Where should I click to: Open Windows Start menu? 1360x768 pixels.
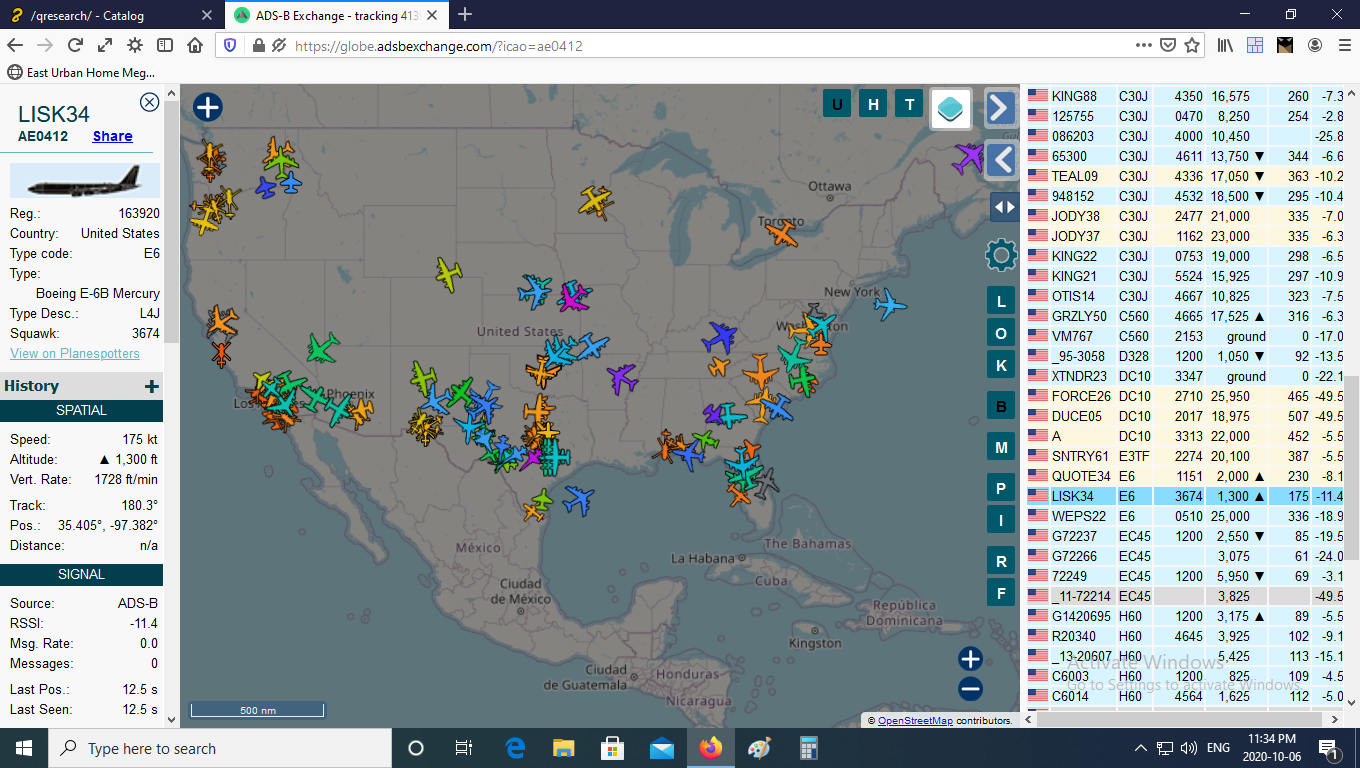(x=23, y=748)
